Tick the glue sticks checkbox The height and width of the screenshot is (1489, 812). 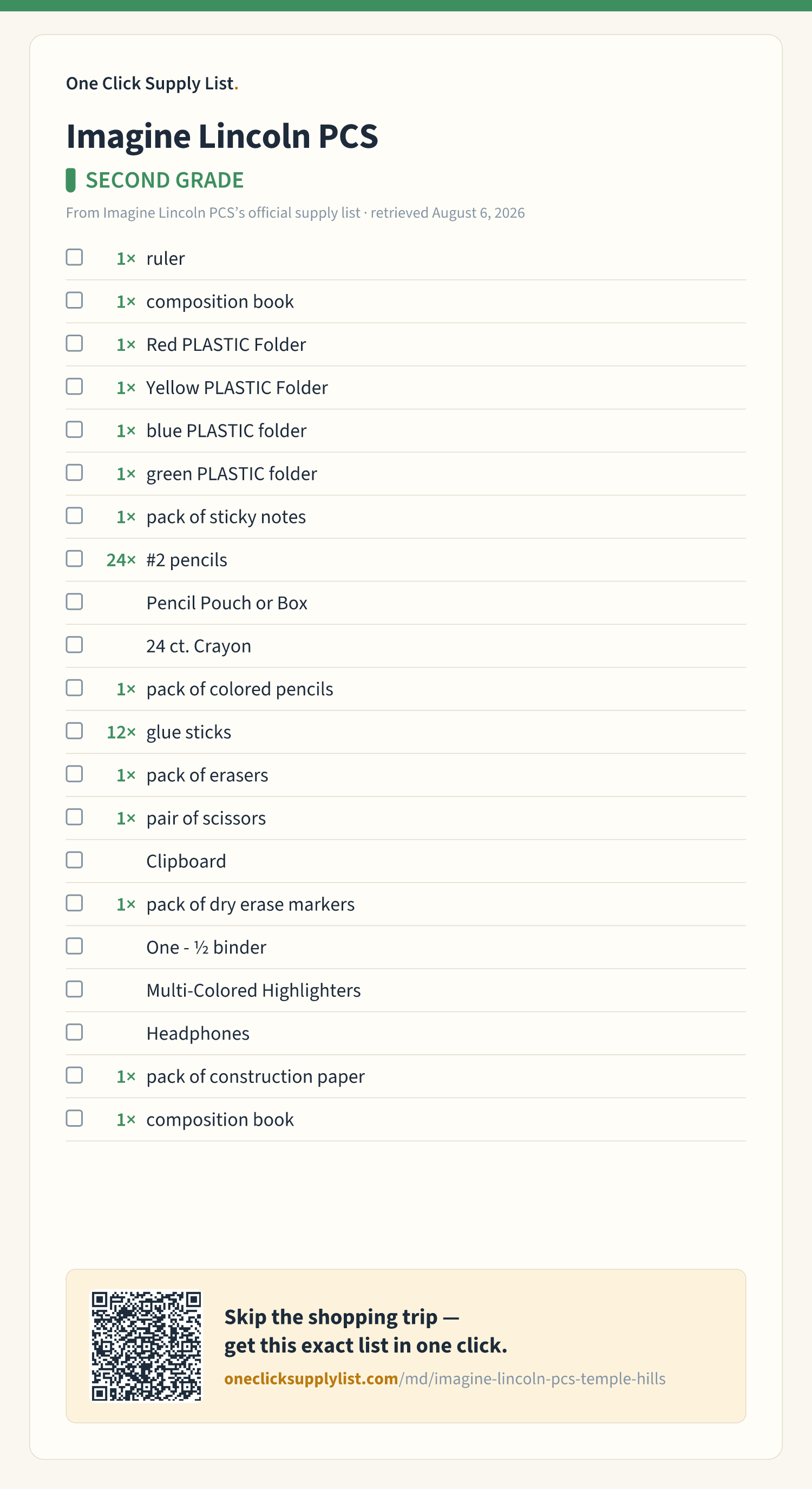click(x=74, y=731)
